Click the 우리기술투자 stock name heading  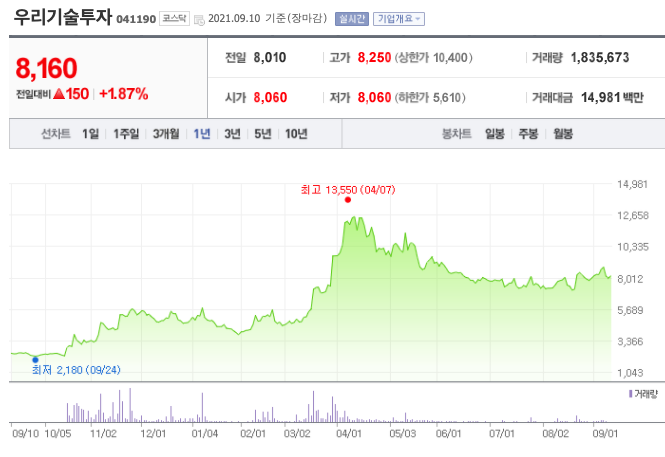[63, 17]
